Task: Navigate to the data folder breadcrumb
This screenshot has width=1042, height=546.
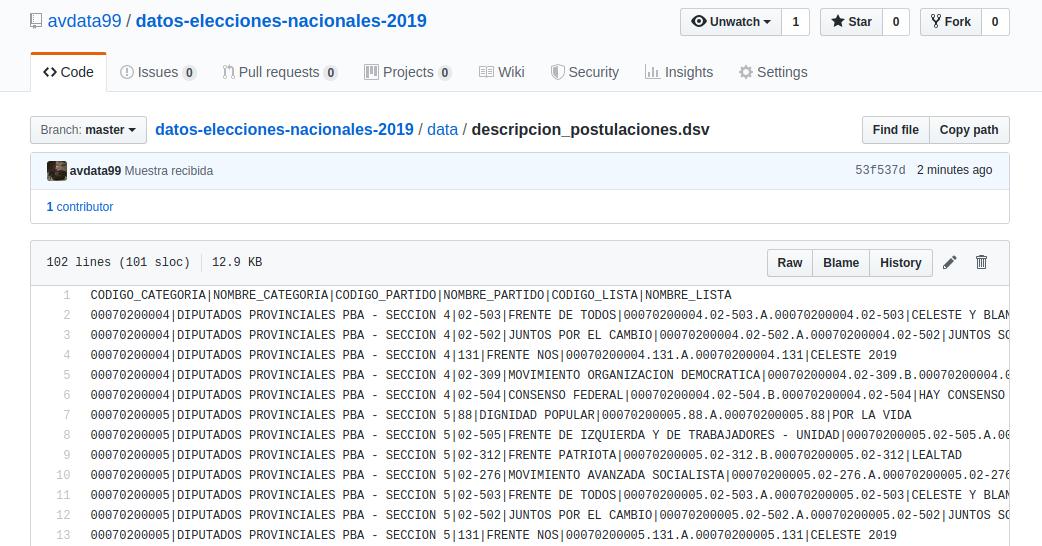Action: tap(443, 130)
